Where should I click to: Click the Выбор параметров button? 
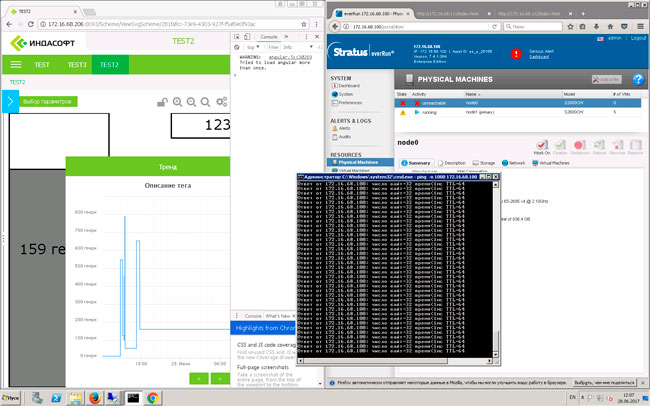[48, 101]
